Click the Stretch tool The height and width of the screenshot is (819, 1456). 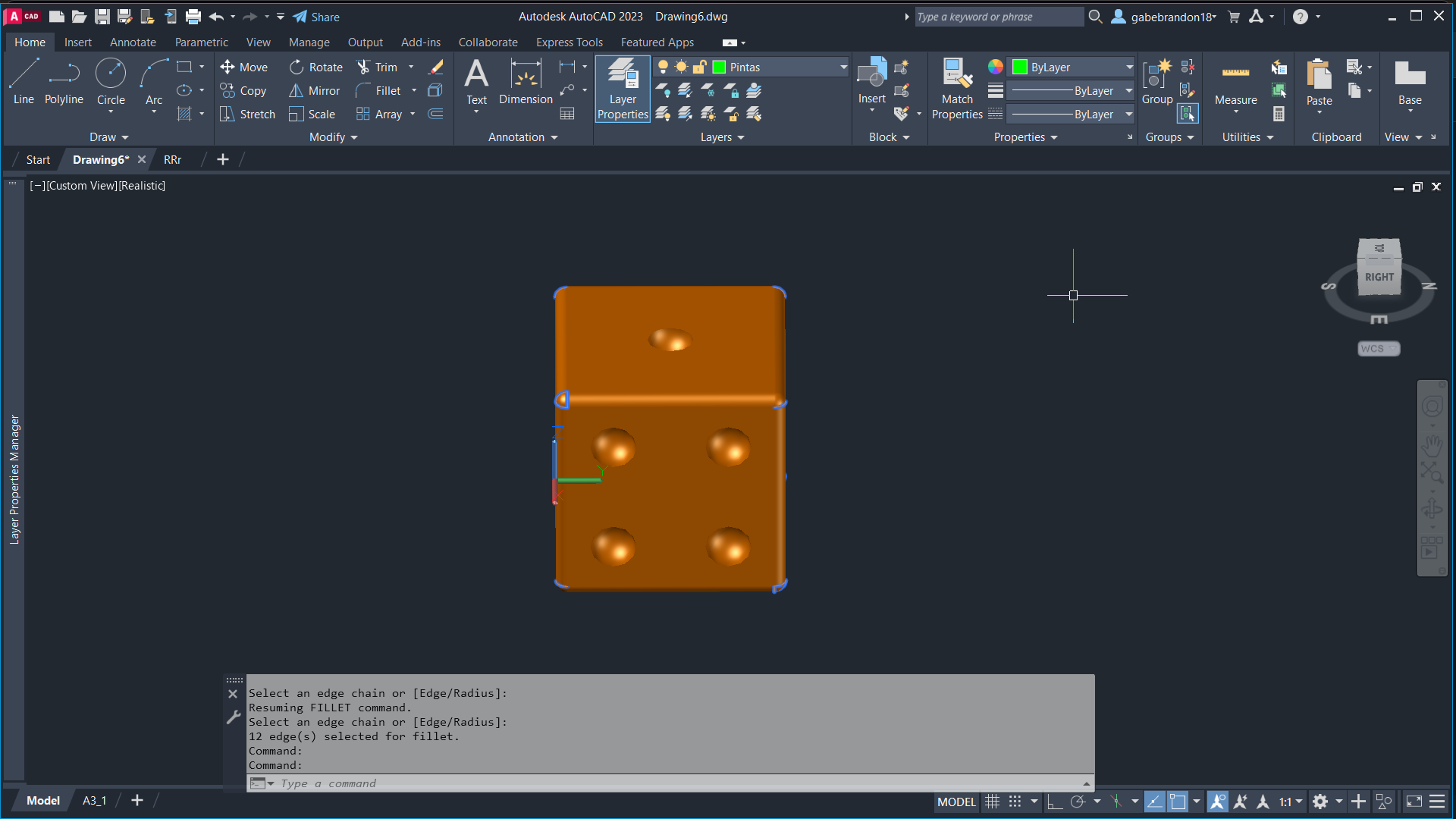tap(247, 114)
